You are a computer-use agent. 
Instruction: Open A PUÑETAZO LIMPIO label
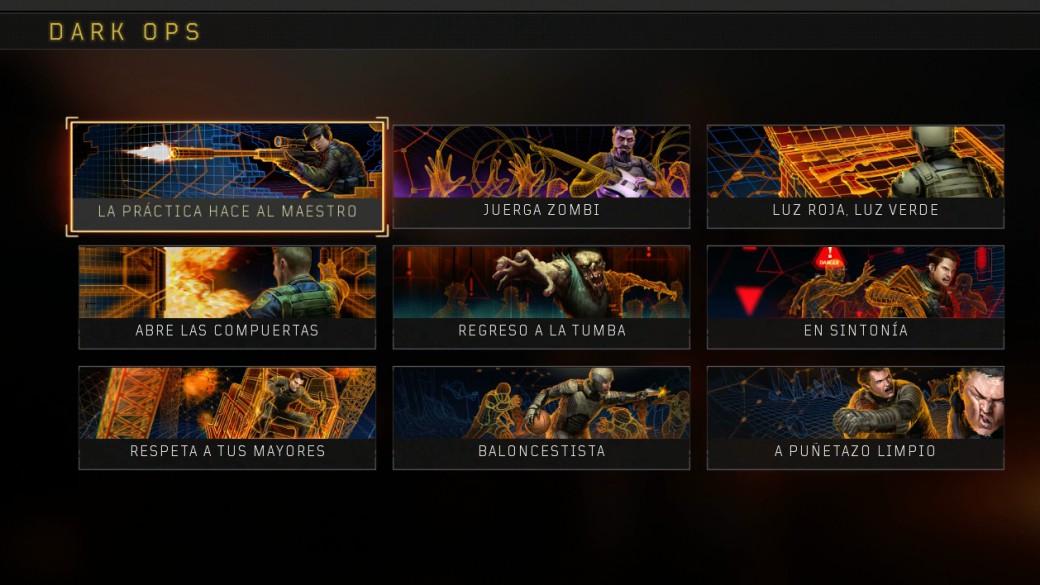pos(856,452)
